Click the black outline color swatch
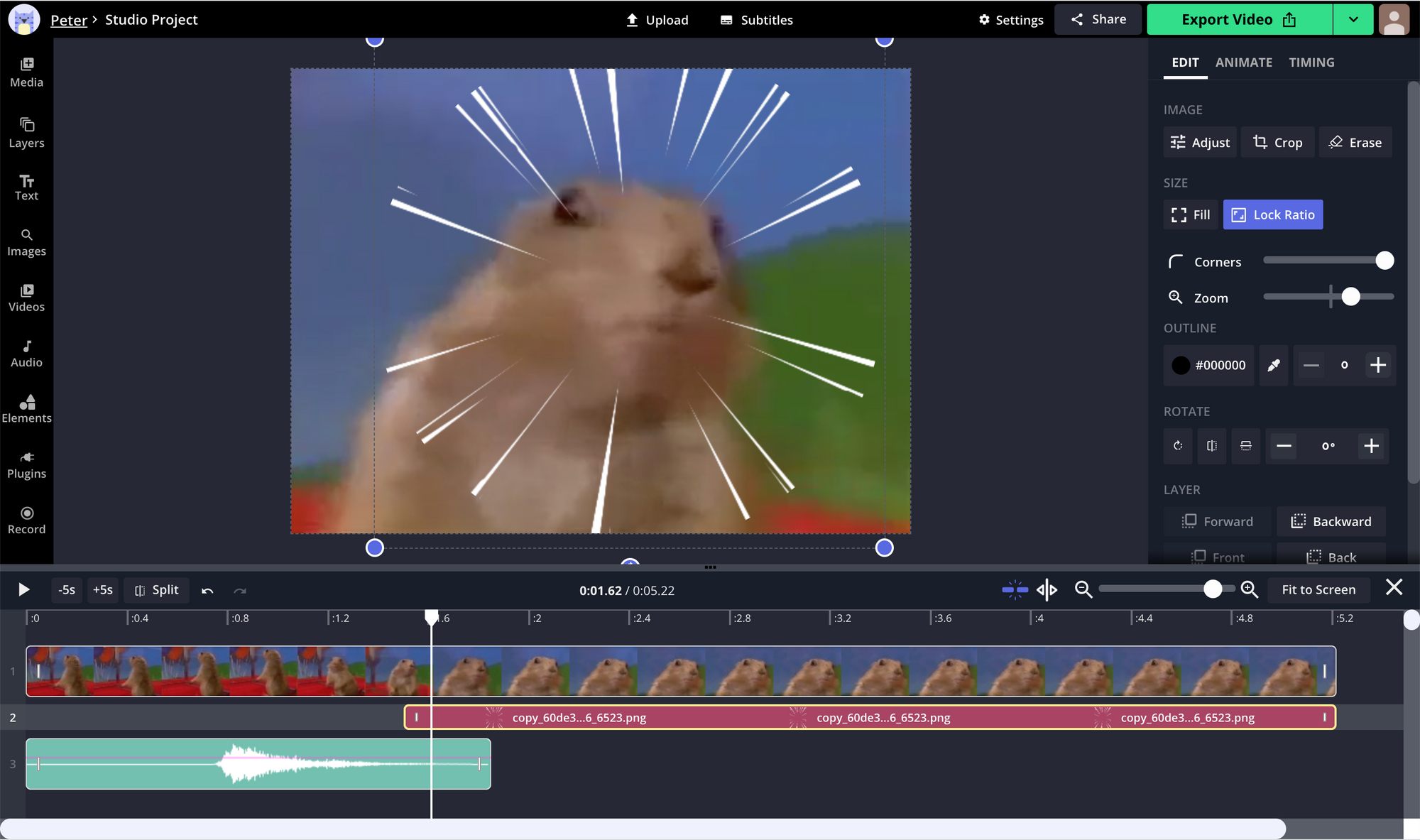This screenshot has width=1420, height=840. click(x=1181, y=365)
